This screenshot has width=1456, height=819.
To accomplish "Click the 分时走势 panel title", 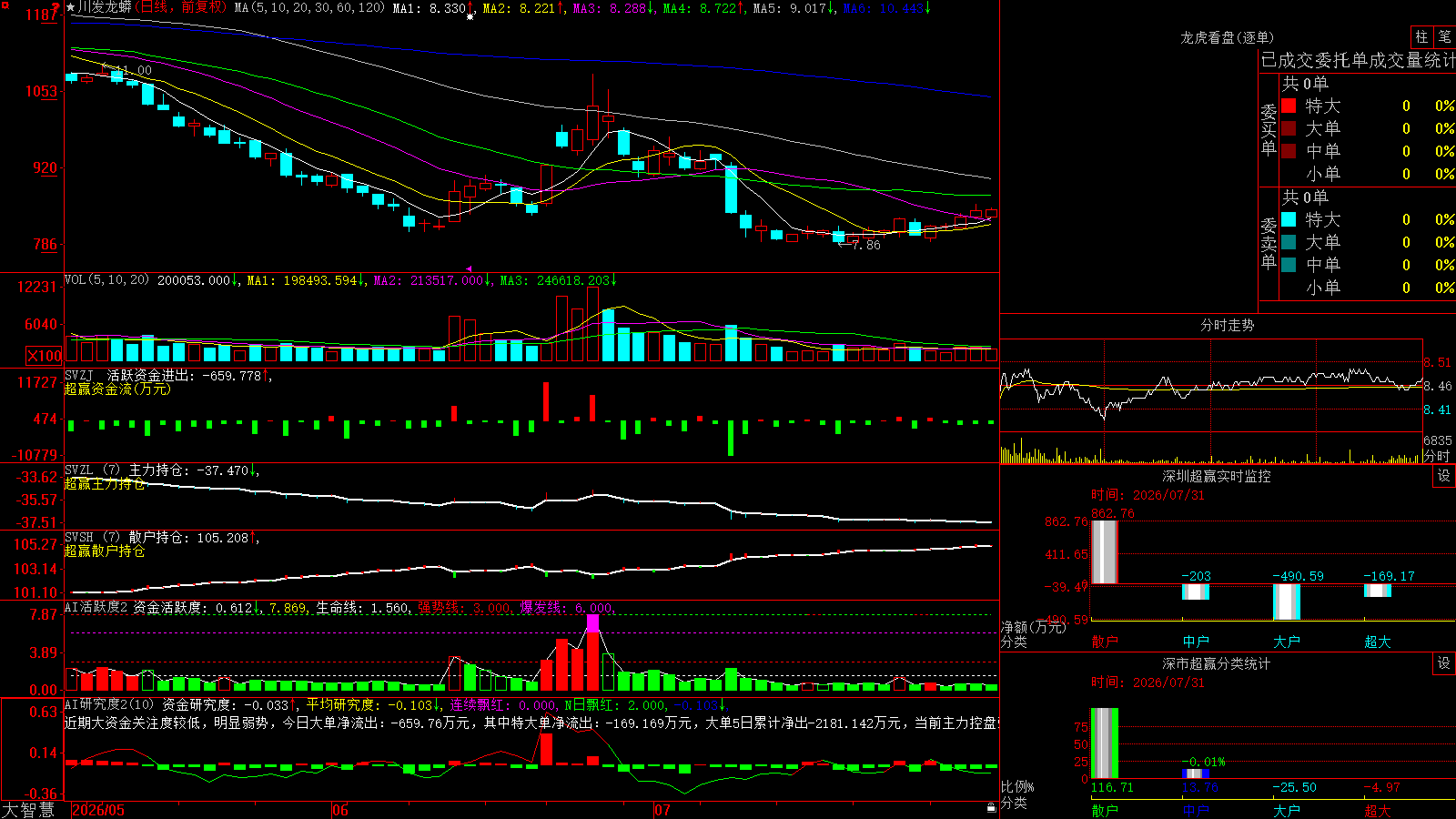I will 1227,325.
